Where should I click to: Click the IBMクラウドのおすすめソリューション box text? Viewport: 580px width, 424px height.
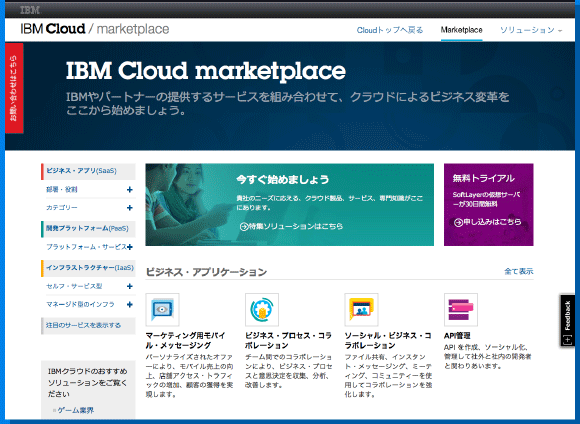click(x=88, y=383)
